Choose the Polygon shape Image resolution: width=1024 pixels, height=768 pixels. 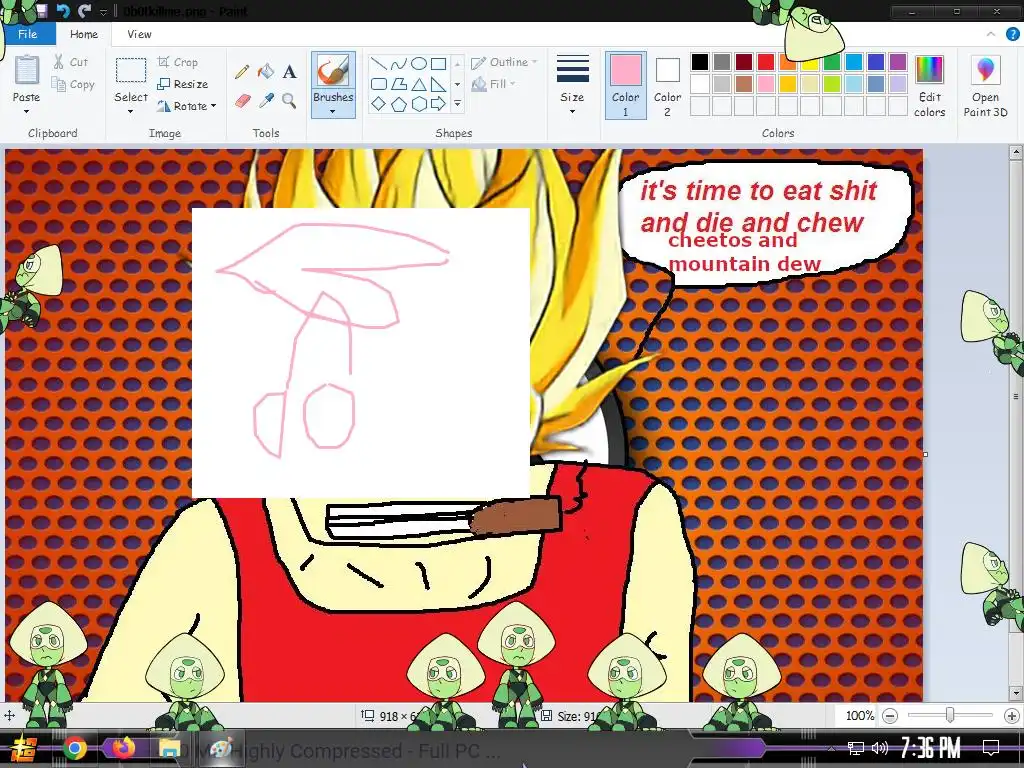(398, 84)
